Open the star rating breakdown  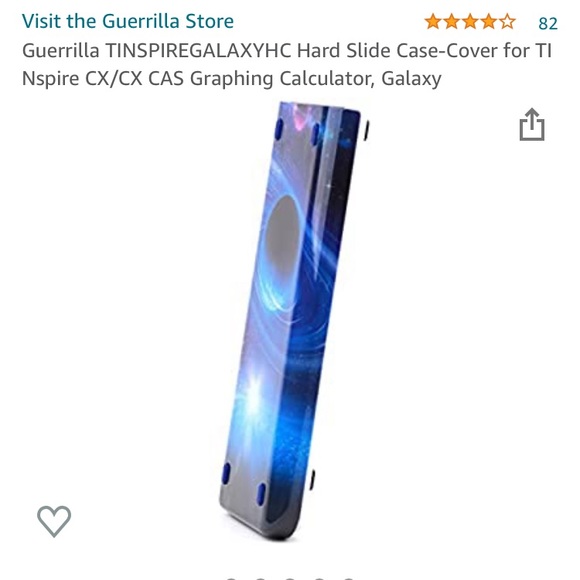[x=470, y=22]
